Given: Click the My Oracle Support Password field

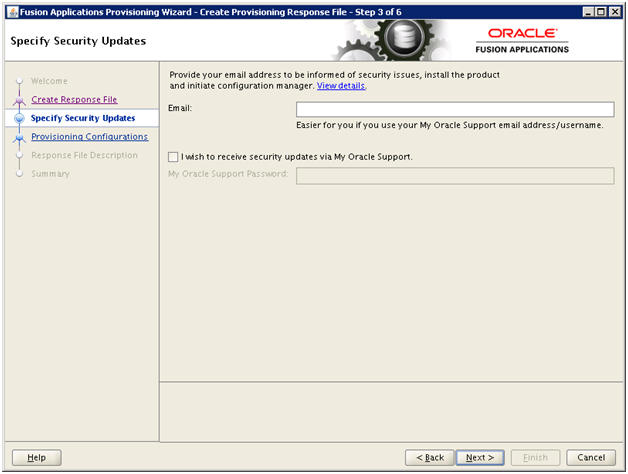Looking at the screenshot, I should (x=455, y=176).
